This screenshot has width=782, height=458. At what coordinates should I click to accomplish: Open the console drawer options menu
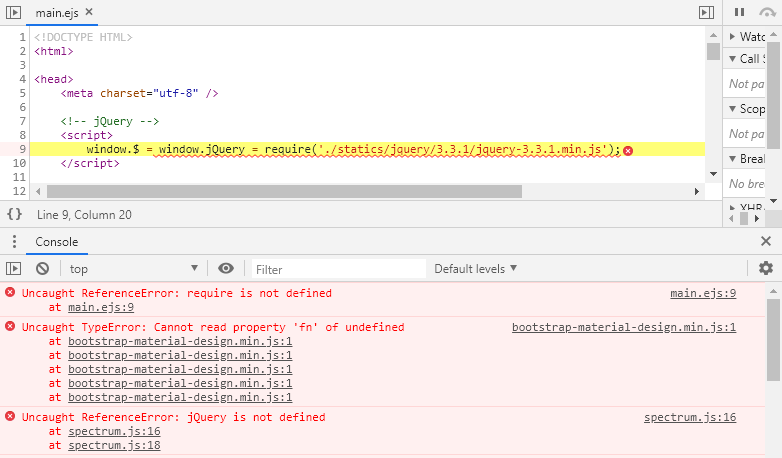[x=14, y=241]
